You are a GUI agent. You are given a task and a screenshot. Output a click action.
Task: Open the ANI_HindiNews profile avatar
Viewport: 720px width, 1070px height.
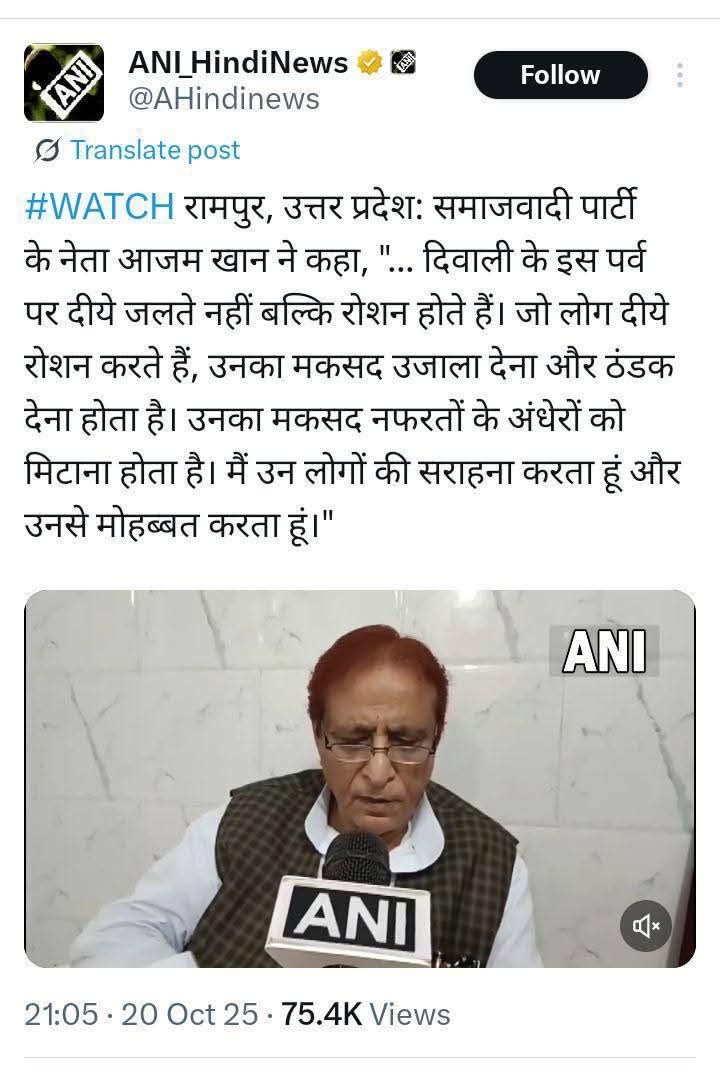click(63, 83)
